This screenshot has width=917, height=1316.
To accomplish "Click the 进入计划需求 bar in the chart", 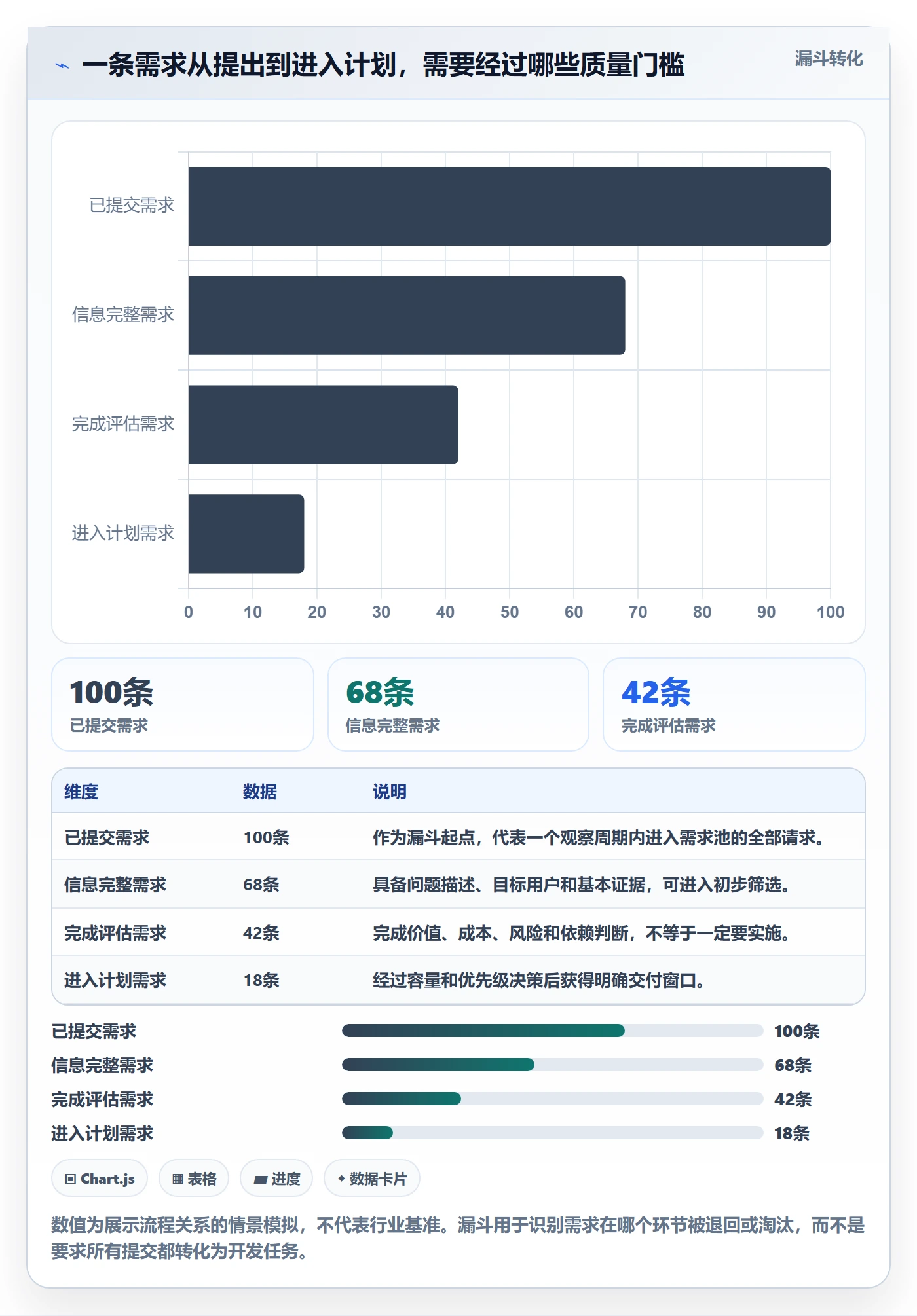I will tap(246, 534).
